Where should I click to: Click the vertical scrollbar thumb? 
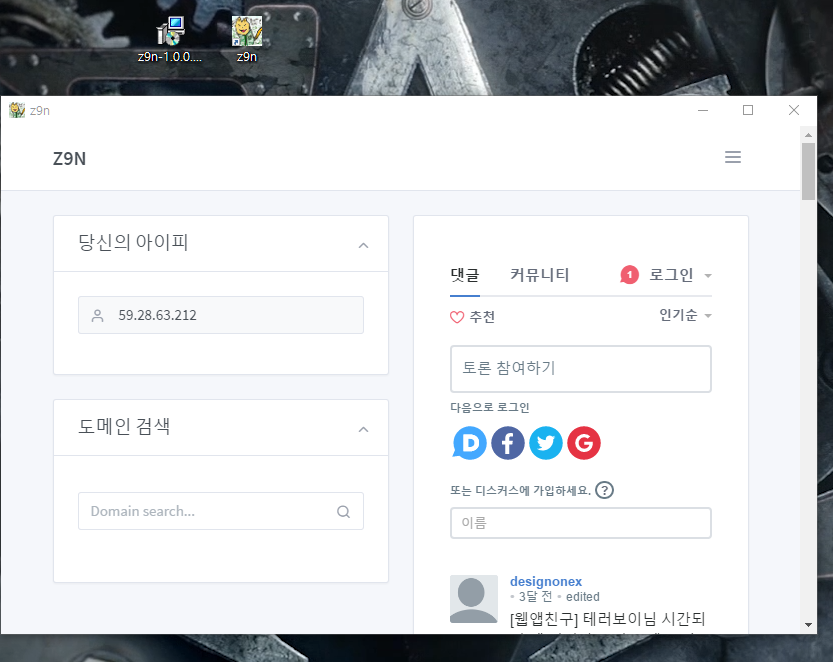(809, 172)
